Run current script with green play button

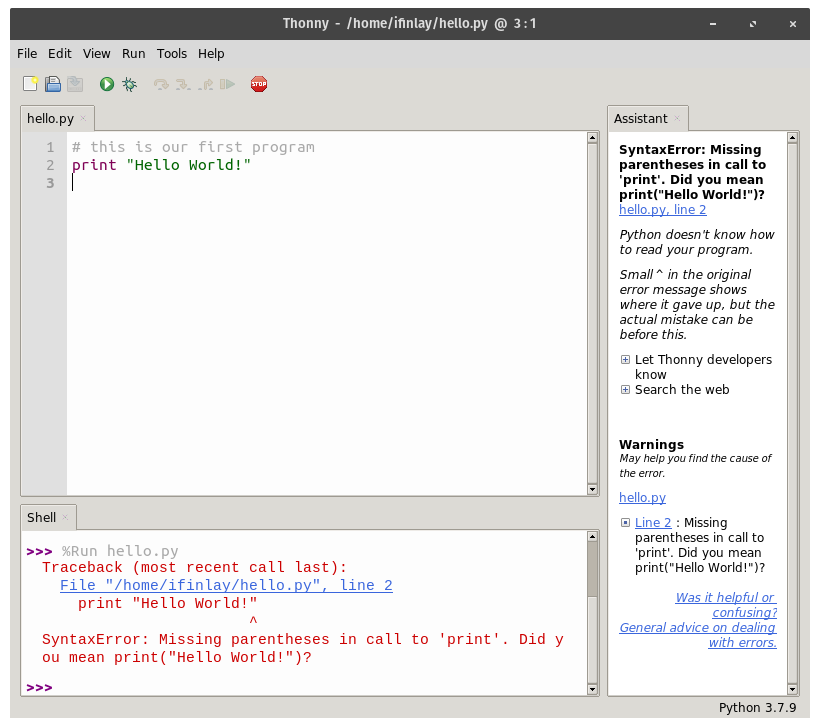[x=107, y=84]
